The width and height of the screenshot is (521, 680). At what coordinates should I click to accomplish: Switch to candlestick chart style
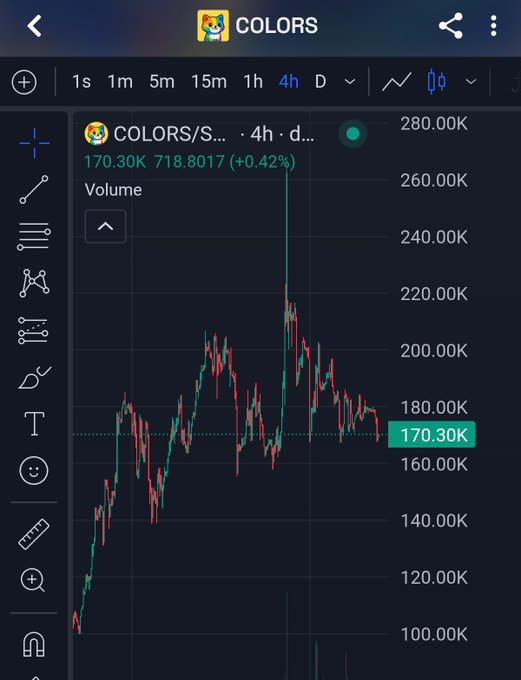(436, 82)
